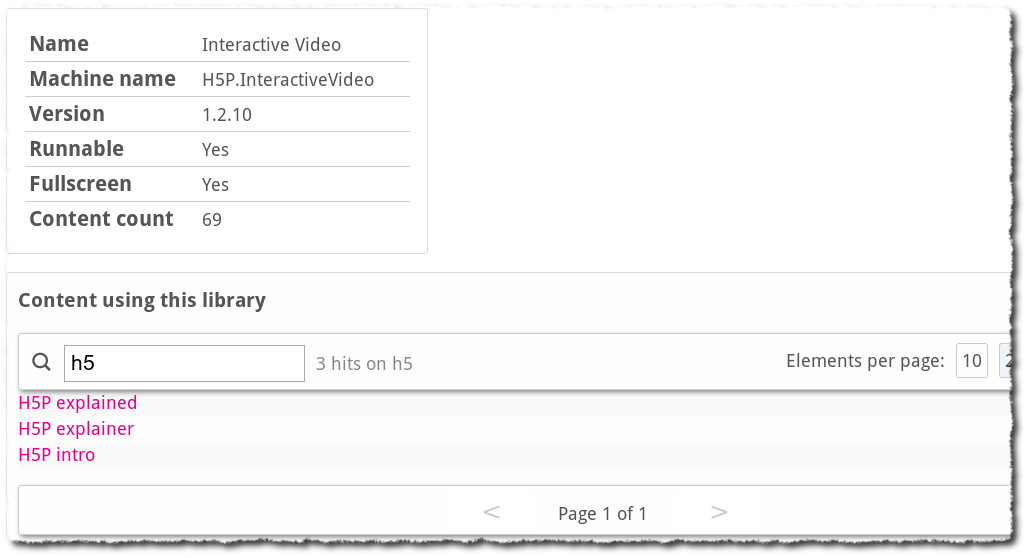Click the 'Page 1 of 1' label
Viewport: 1028px width, 558px height.
[x=603, y=513]
